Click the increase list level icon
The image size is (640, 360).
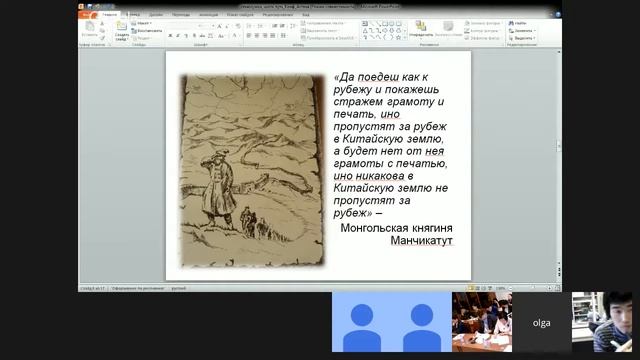282,26
